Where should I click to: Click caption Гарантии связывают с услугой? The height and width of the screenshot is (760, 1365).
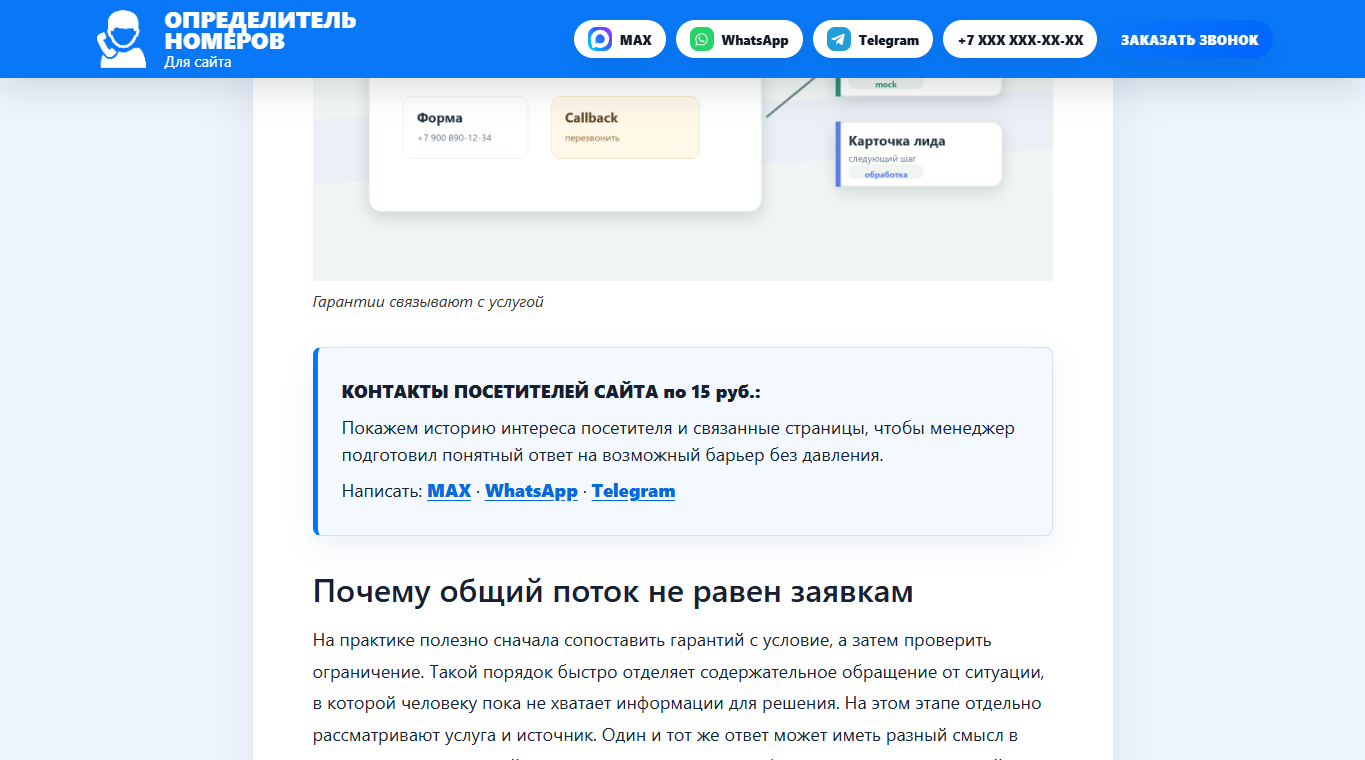[428, 301]
